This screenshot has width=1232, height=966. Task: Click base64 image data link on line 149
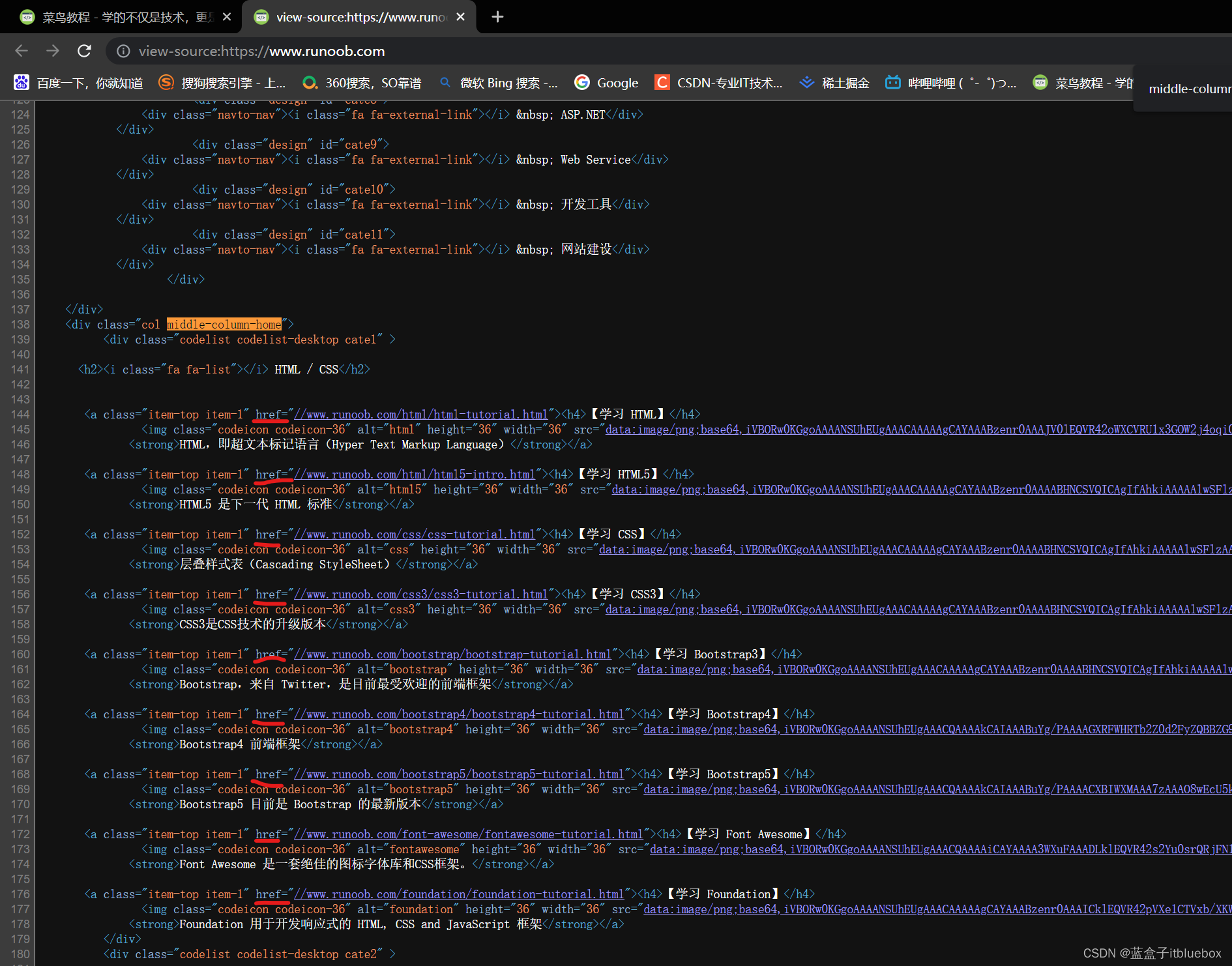pos(922,490)
